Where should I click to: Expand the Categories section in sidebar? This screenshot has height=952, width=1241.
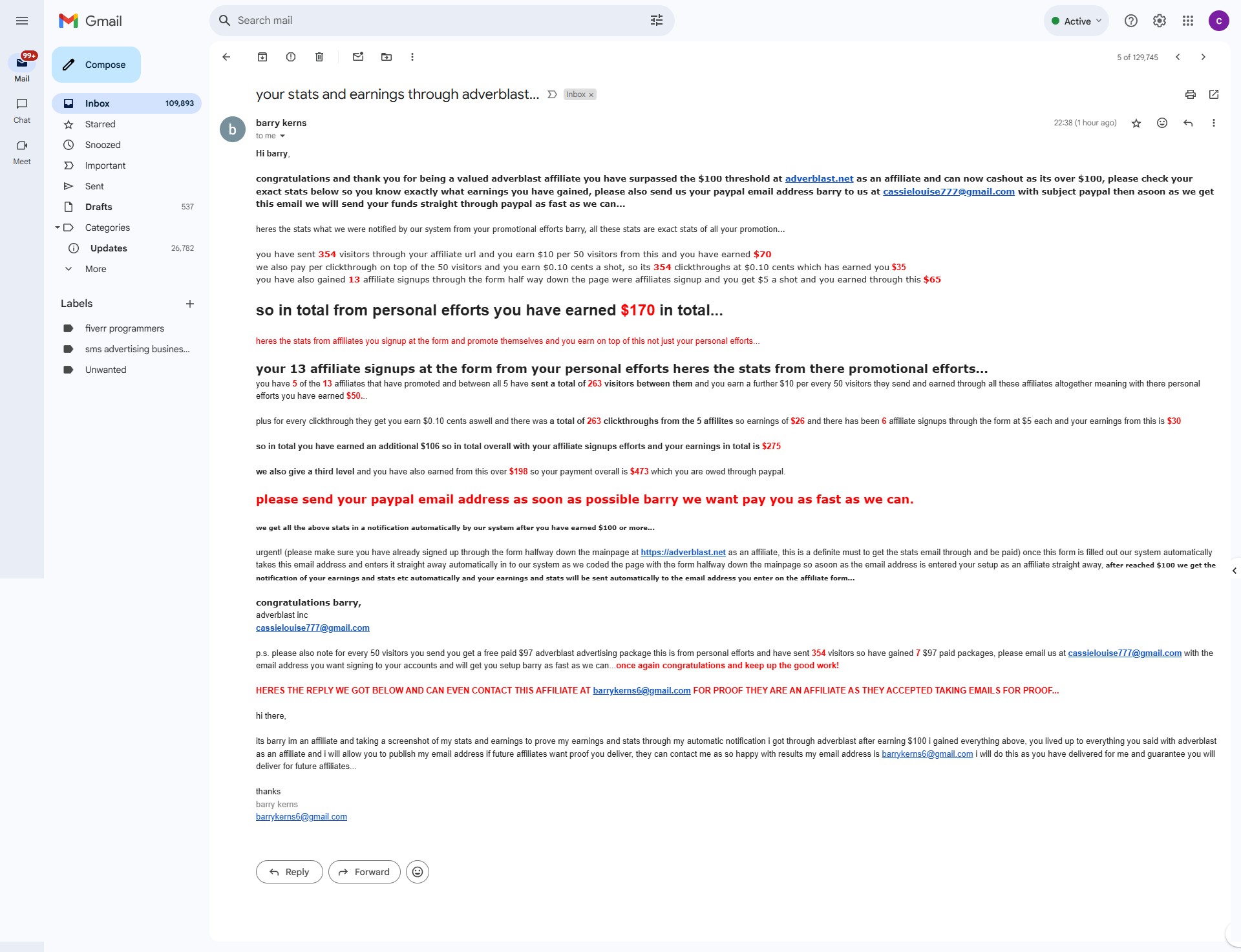(58, 227)
